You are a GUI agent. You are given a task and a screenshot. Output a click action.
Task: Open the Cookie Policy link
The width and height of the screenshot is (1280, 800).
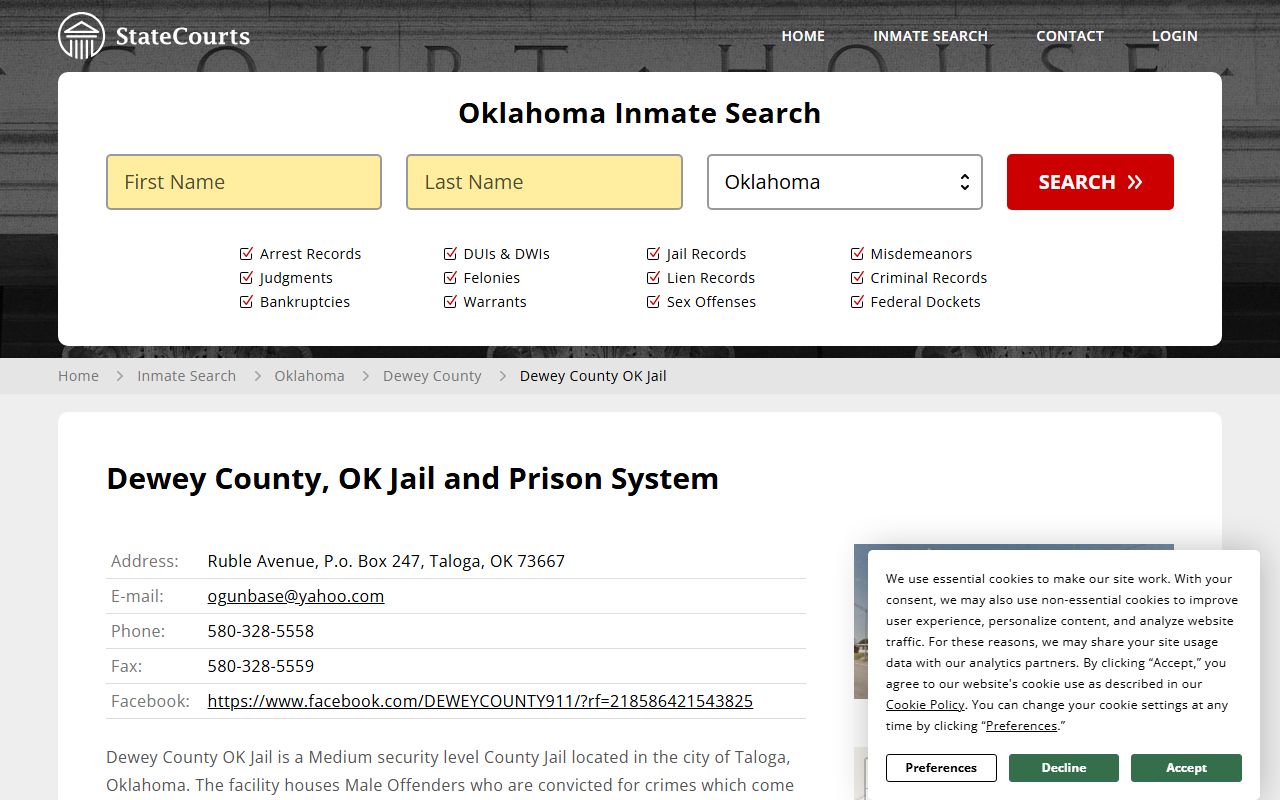click(x=925, y=705)
